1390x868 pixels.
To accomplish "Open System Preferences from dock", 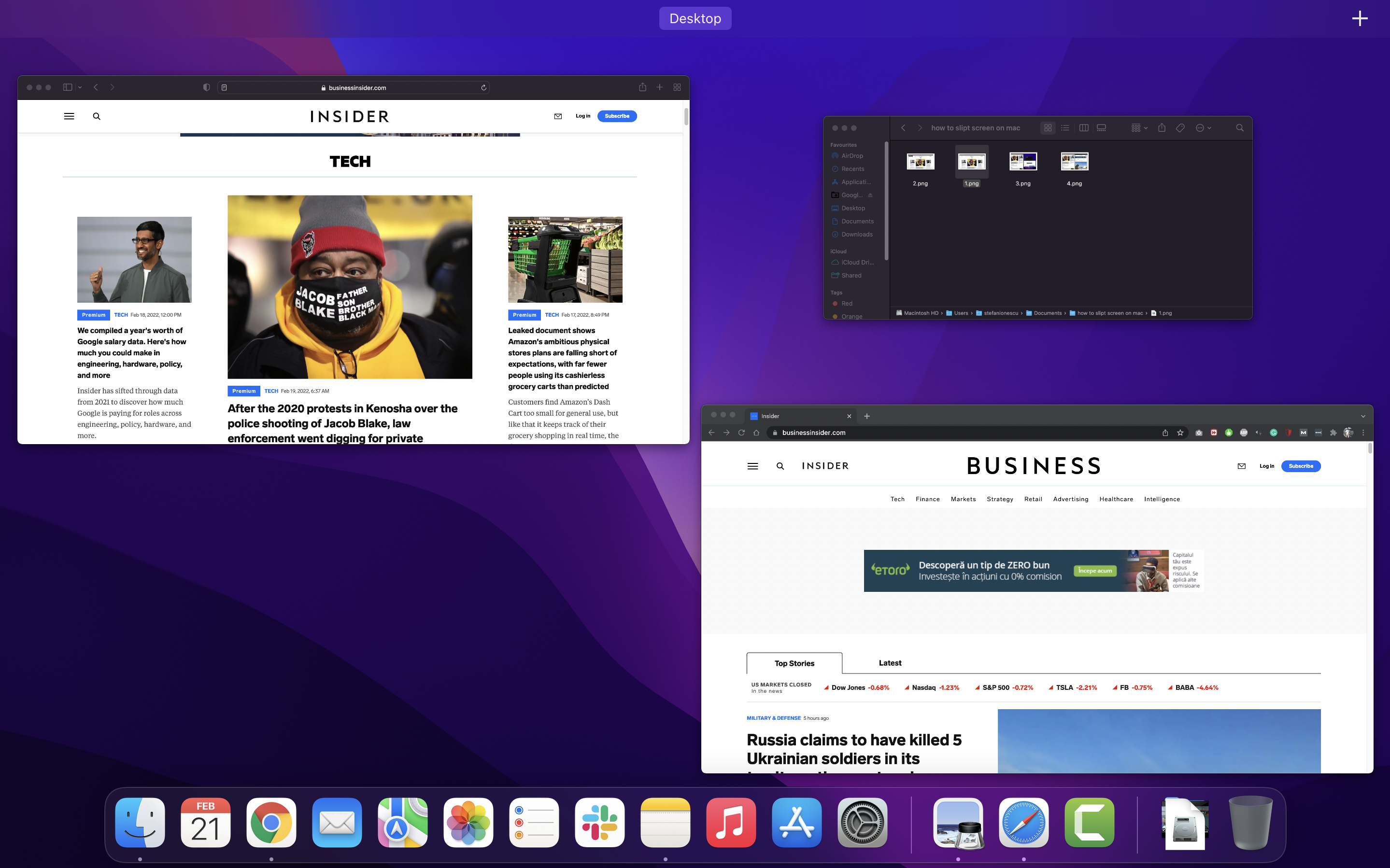I will point(863,824).
